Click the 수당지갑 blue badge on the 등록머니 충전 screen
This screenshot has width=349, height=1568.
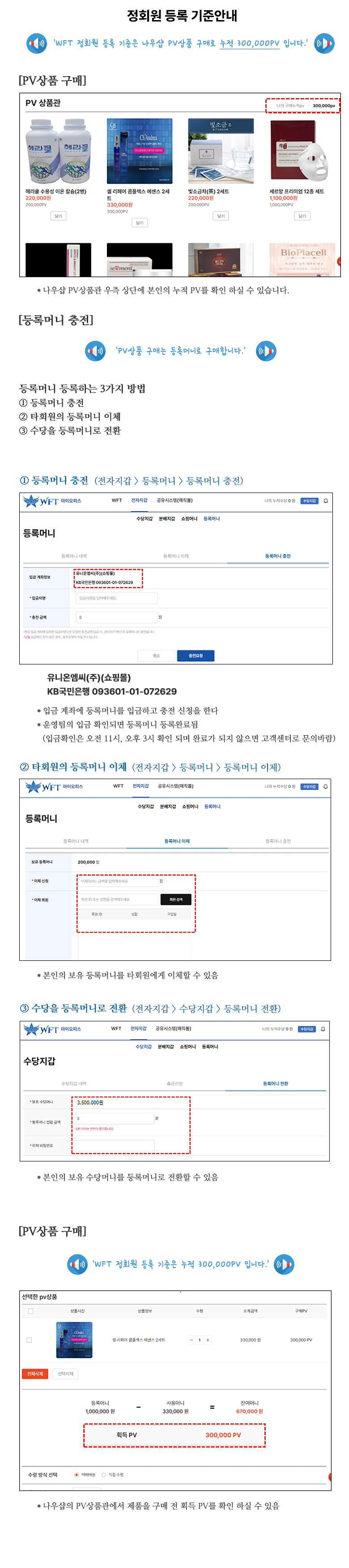[x=310, y=501]
